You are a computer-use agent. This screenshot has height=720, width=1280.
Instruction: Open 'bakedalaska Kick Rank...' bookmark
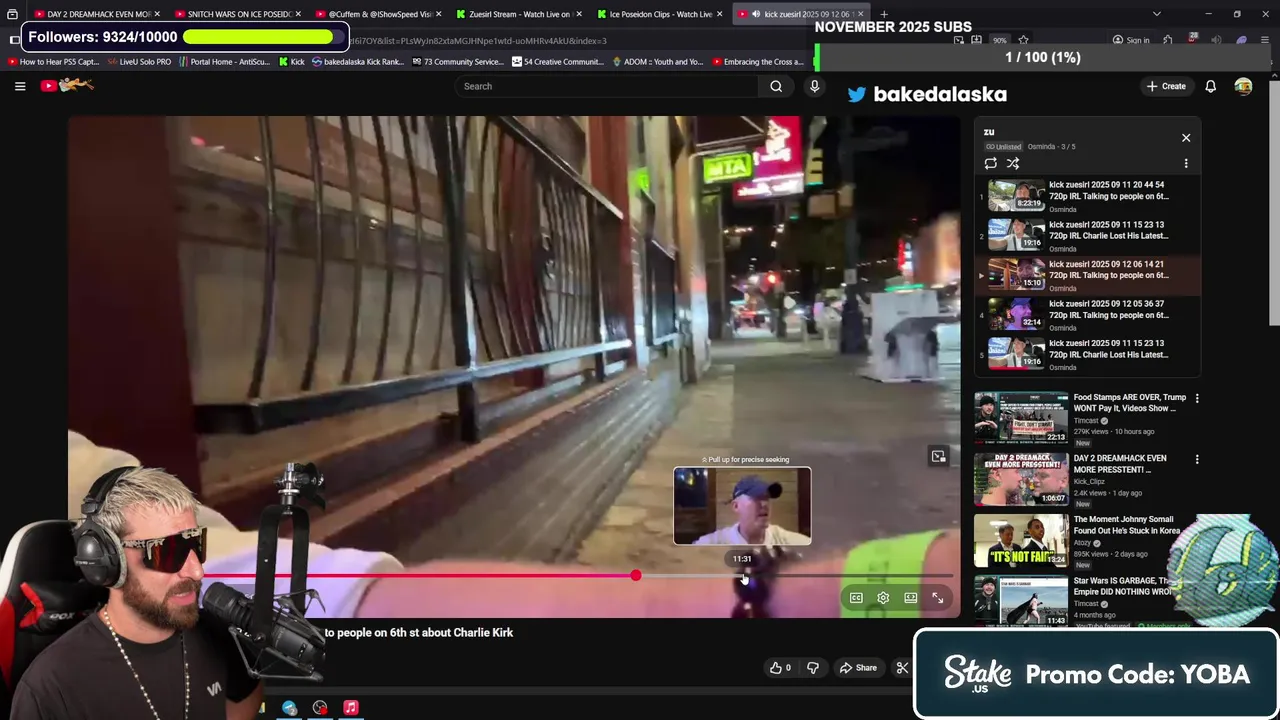click(x=358, y=62)
